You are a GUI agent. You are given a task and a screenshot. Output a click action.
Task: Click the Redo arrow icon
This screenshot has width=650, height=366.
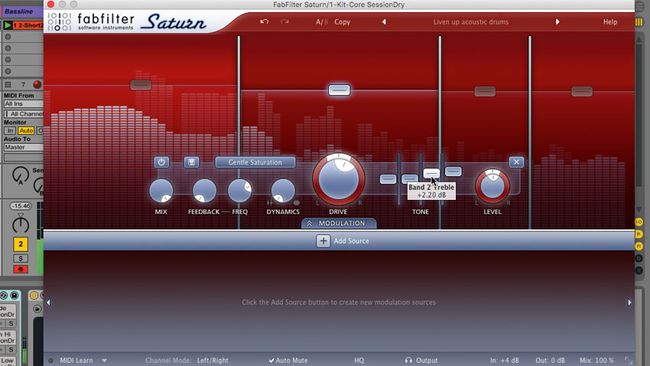pyautogui.click(x=285, y=22)
